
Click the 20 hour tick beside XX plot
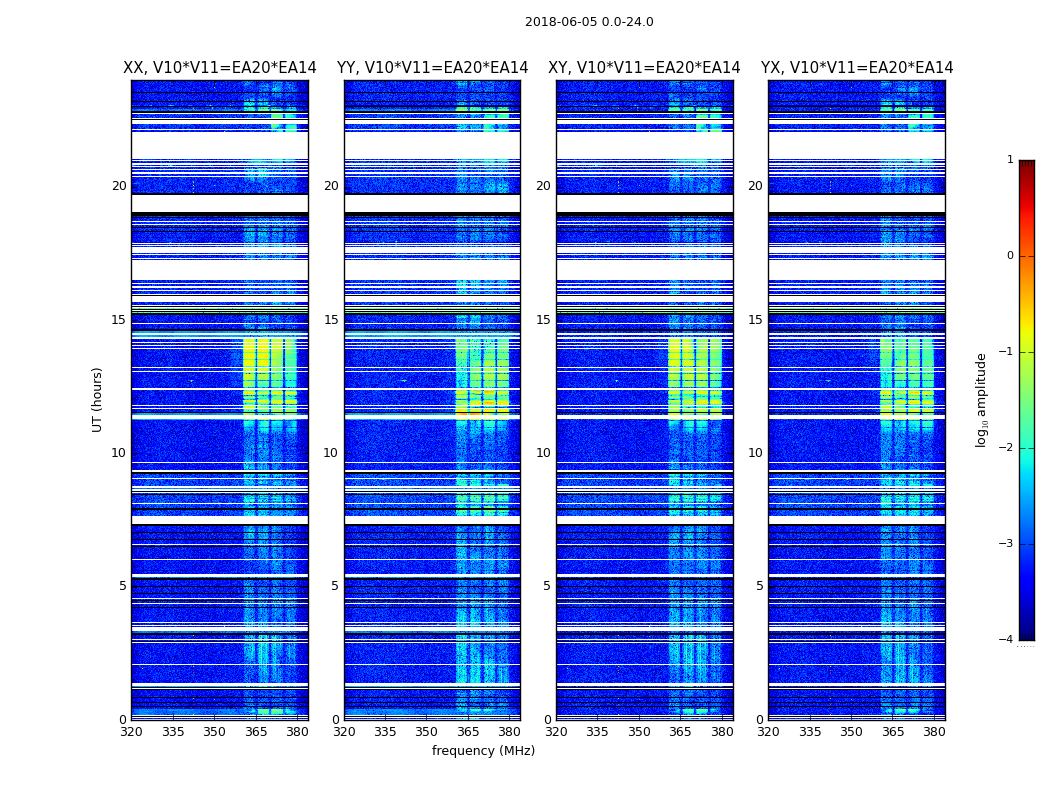[x=119, y=186]
